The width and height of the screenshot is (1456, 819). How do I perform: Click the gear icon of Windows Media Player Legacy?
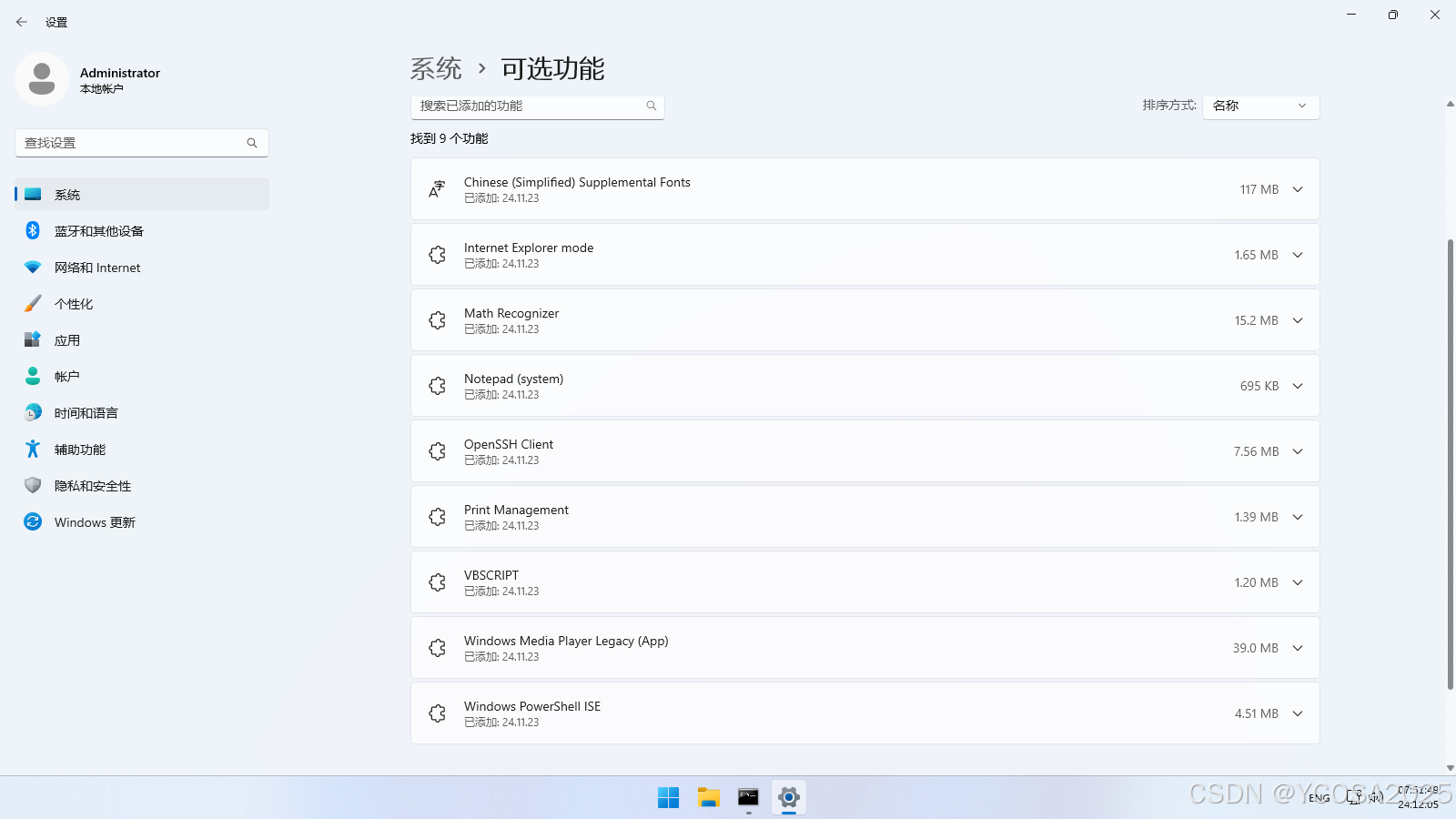click(437, 648)
